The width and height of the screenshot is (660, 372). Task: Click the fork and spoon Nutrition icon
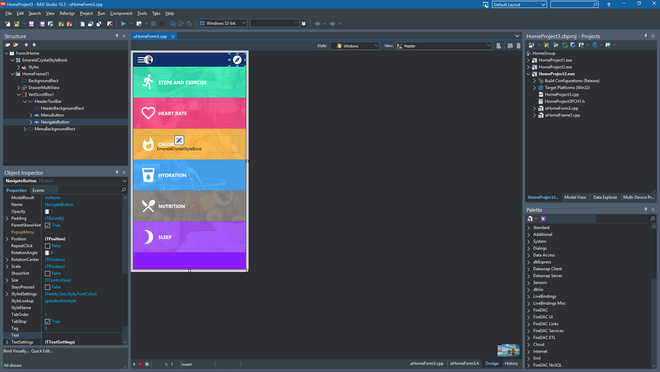pos(148,206)
